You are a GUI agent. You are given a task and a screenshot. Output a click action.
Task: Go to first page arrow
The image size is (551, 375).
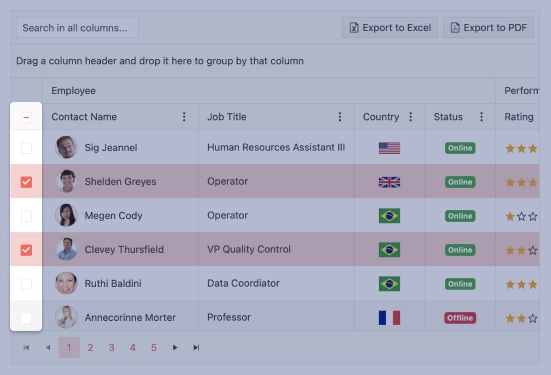tap(26, 348)
